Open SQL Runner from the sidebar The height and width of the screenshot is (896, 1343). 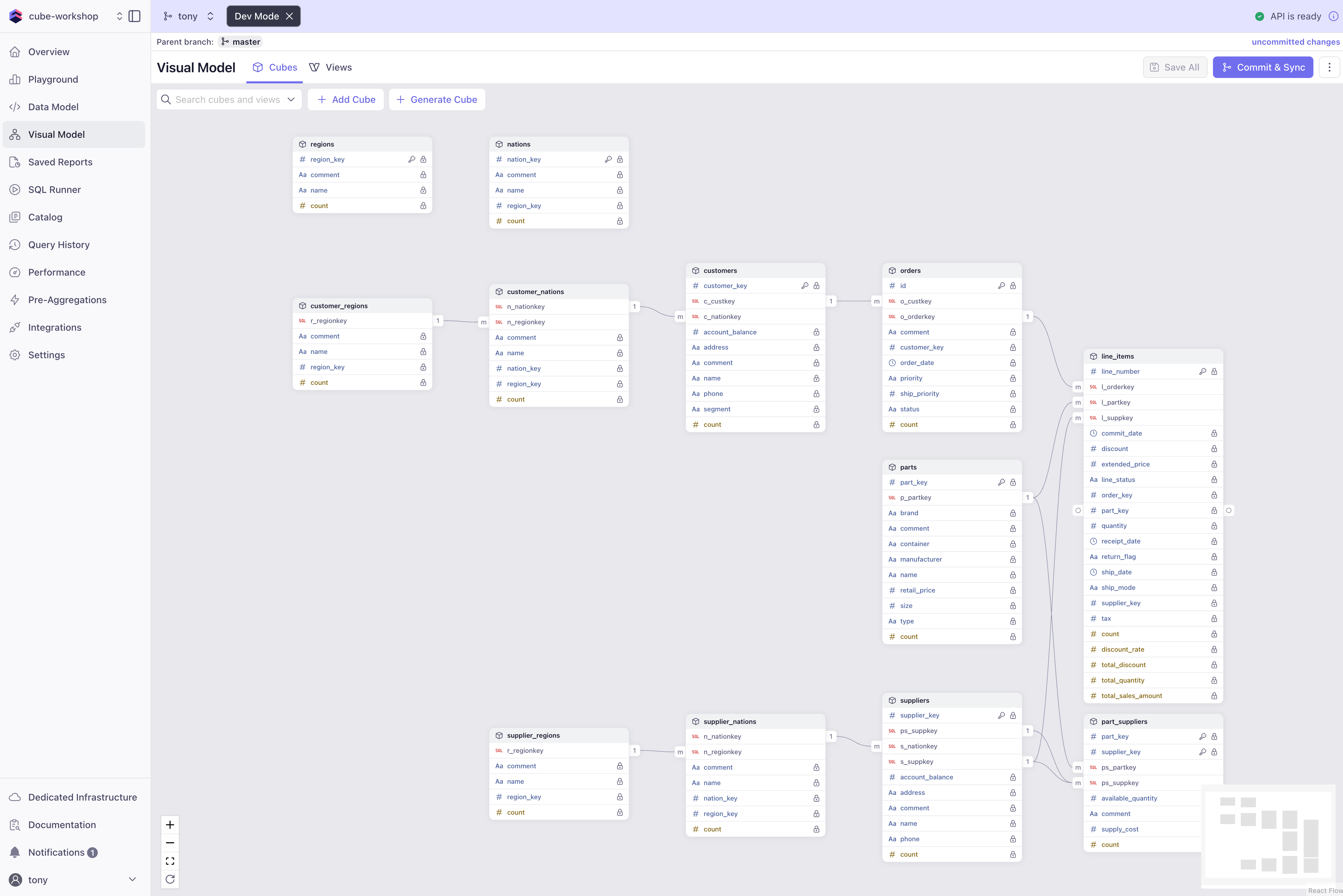(54, 189)
